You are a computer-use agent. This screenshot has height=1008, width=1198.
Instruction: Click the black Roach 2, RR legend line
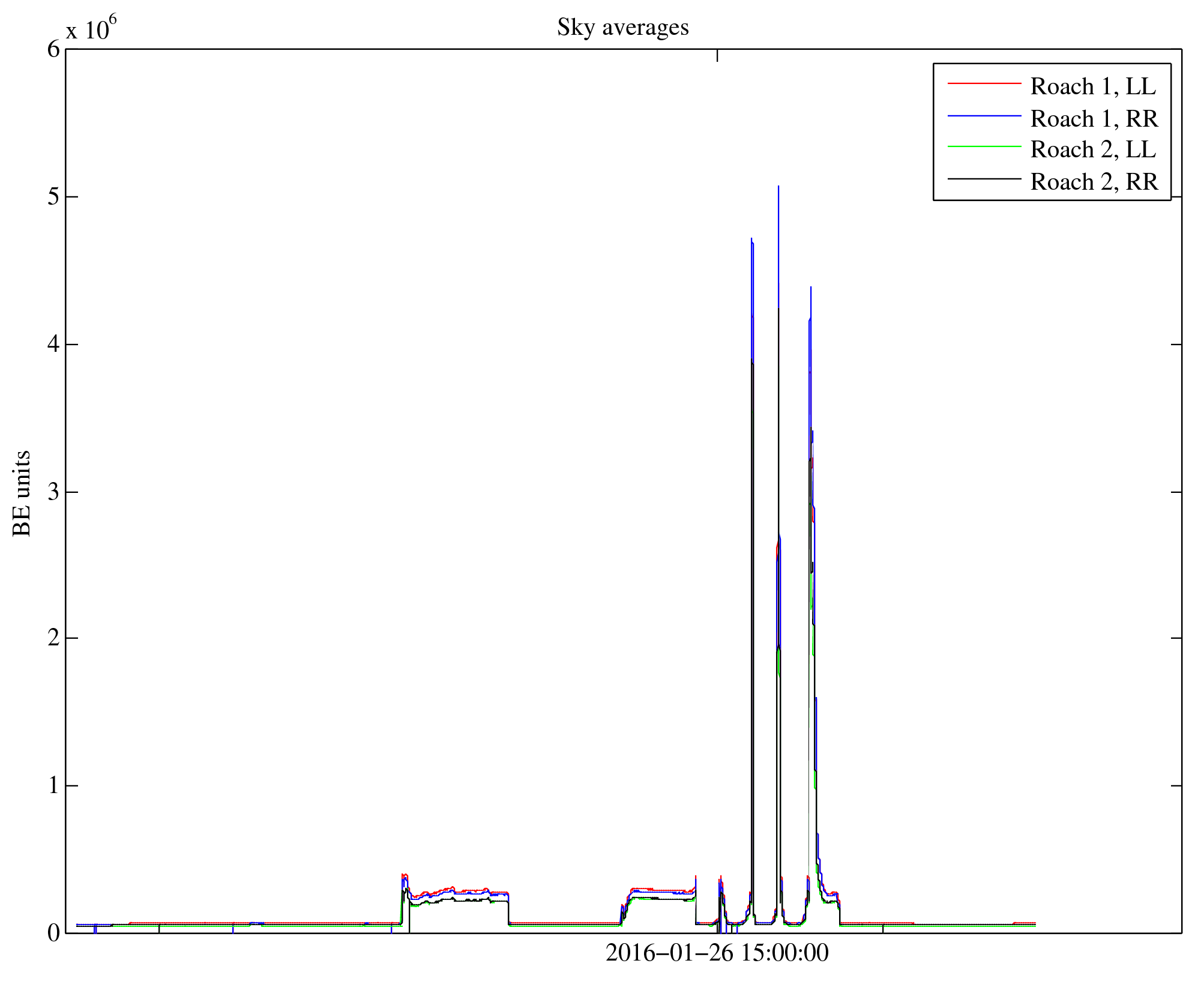(x=984, y=179)
